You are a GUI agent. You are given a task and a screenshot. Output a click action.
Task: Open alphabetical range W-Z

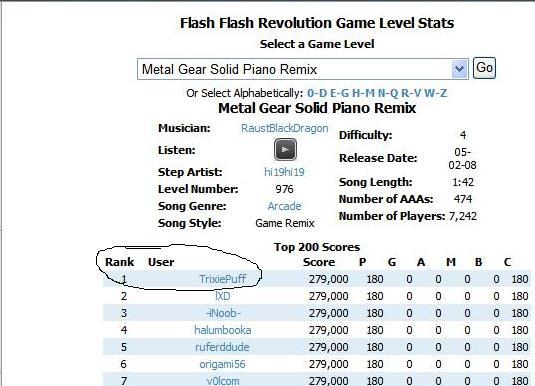coord(436,93)
